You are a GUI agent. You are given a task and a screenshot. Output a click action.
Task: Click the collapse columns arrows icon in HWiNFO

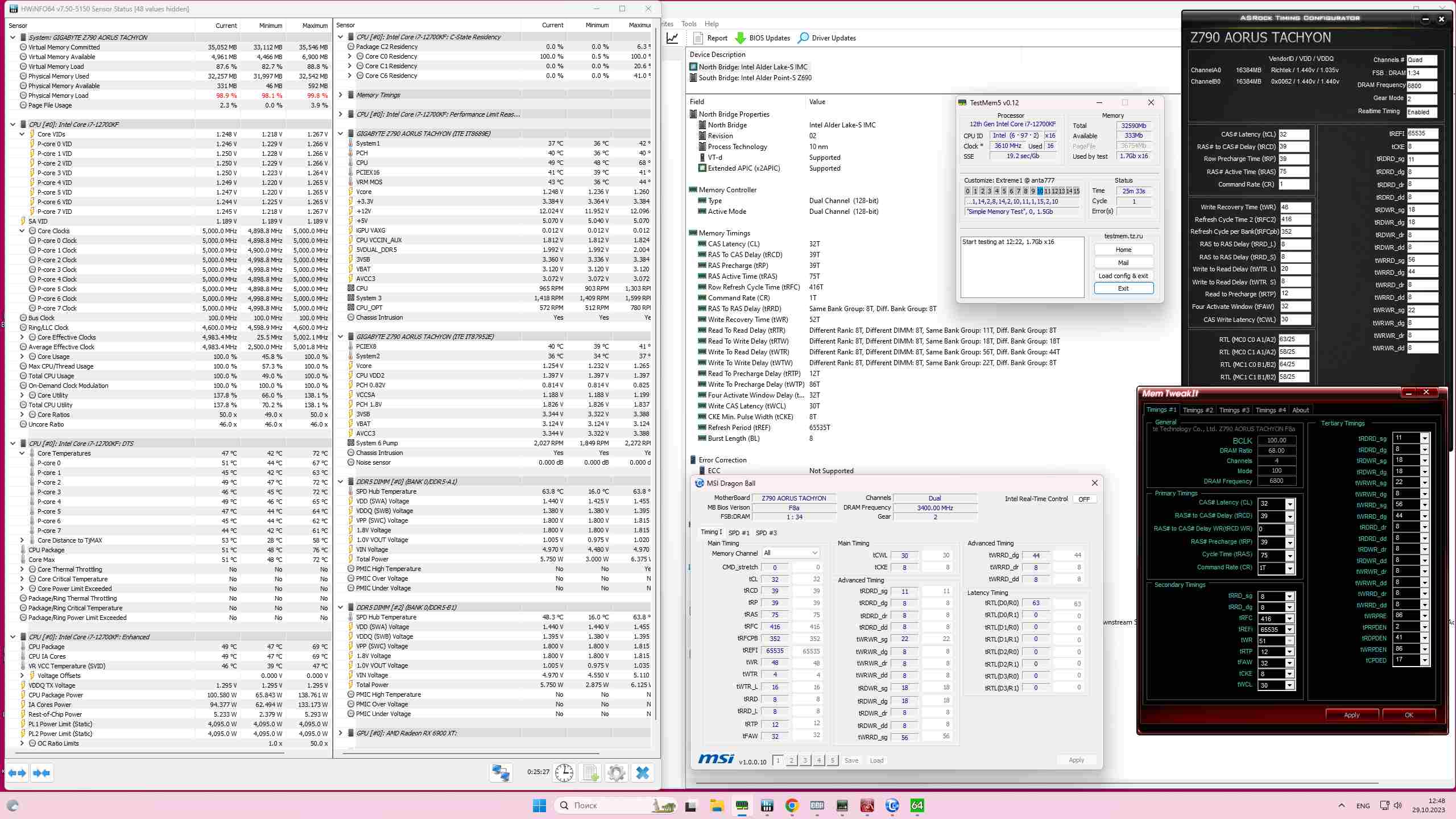point(42,773)
